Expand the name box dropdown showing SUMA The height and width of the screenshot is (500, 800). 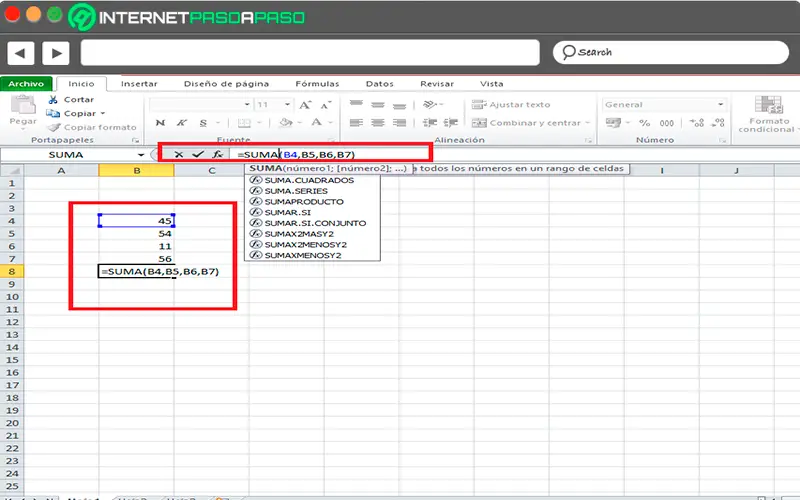141,155
